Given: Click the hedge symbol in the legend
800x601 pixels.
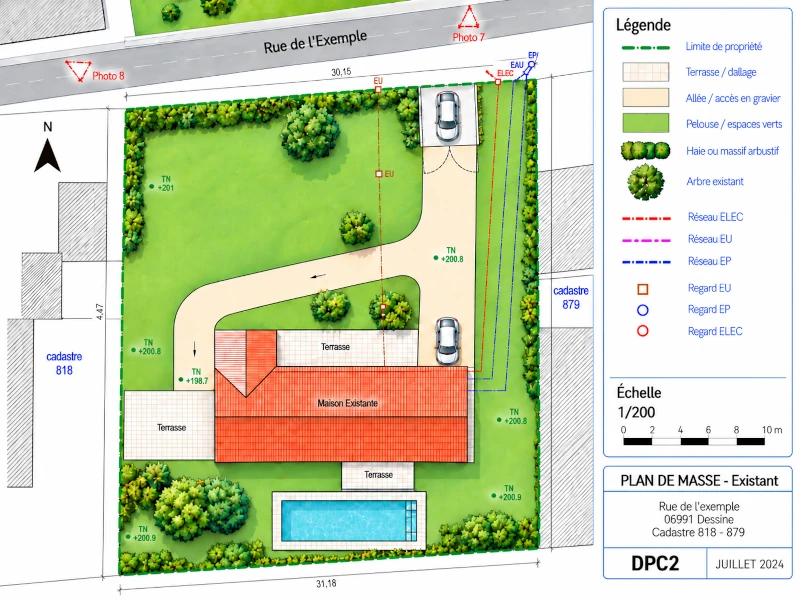Looking at the screenshot, I should (x=645, y=151).
